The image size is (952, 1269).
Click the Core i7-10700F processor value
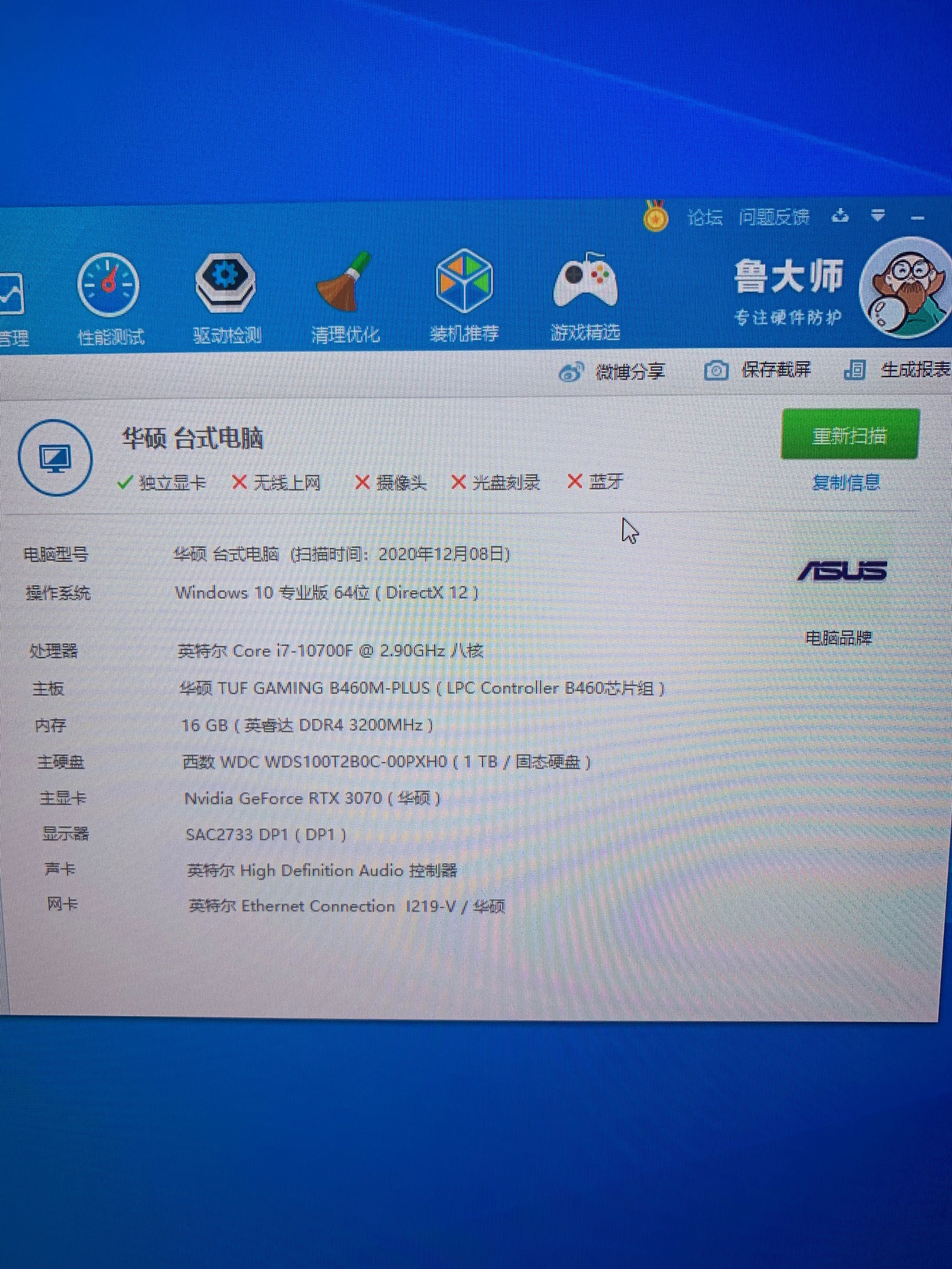coord(330,651)
